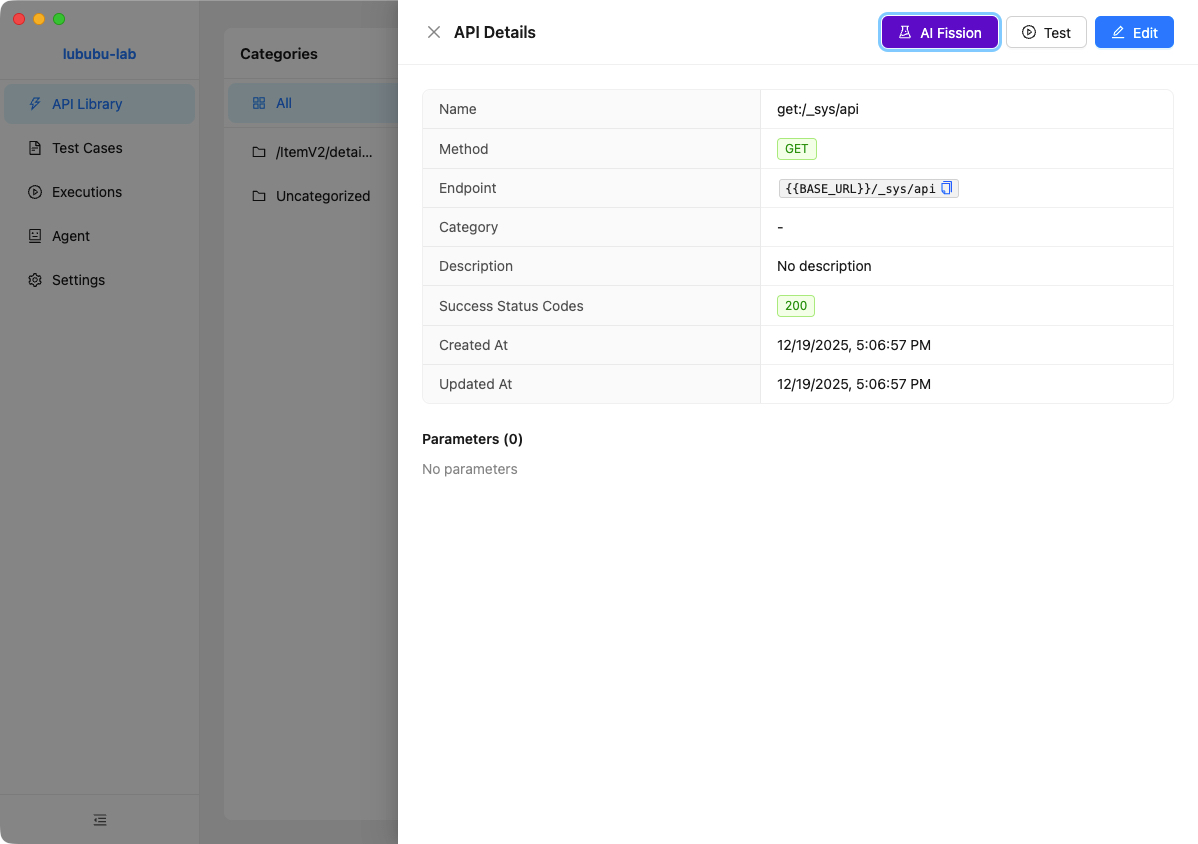Go to the Test Cases menu item
This screenshot has width=1198, height=844.
(x=87, y=148)
